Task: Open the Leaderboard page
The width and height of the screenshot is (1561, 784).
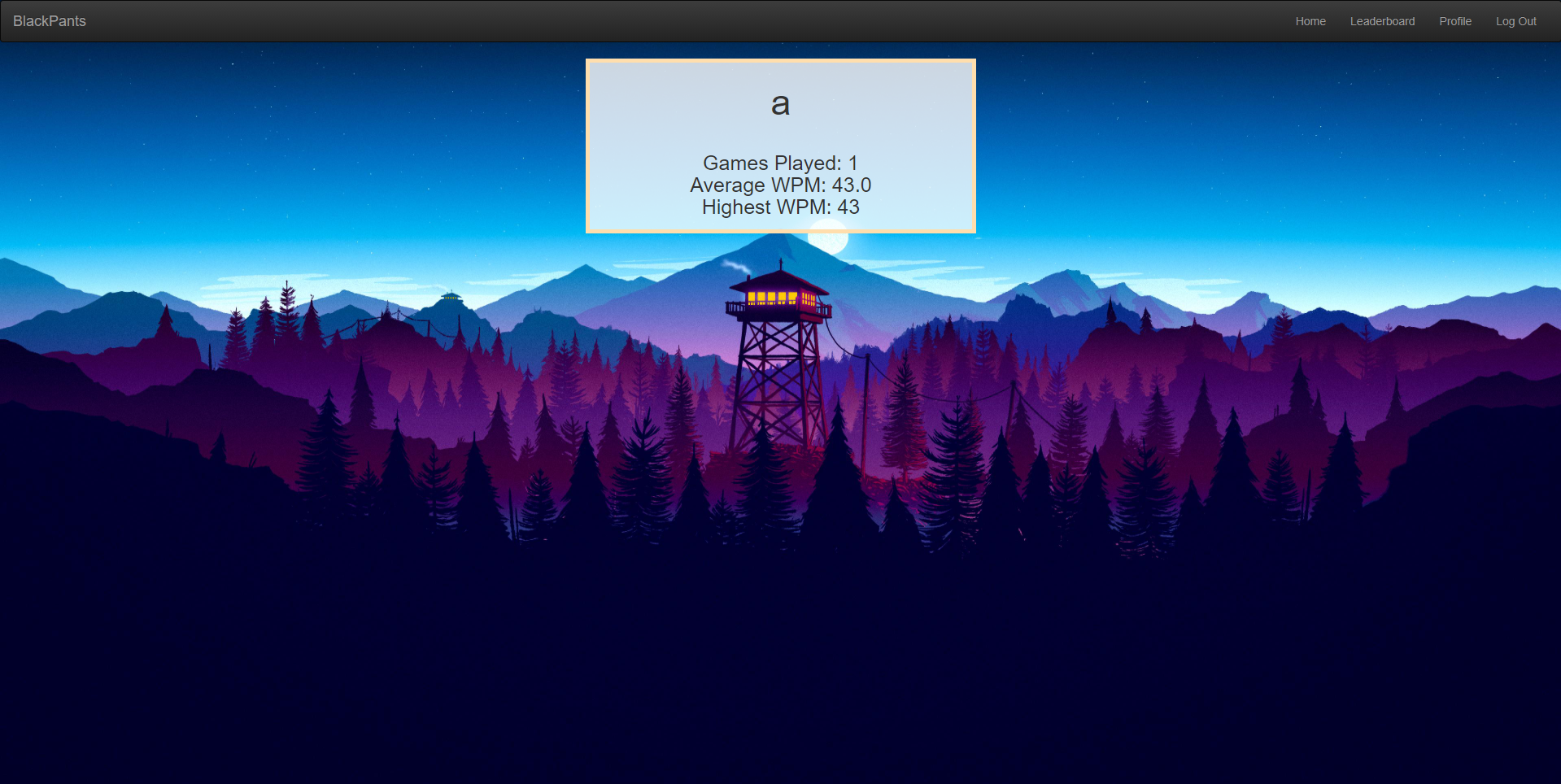Action: tap(1382, 21)
